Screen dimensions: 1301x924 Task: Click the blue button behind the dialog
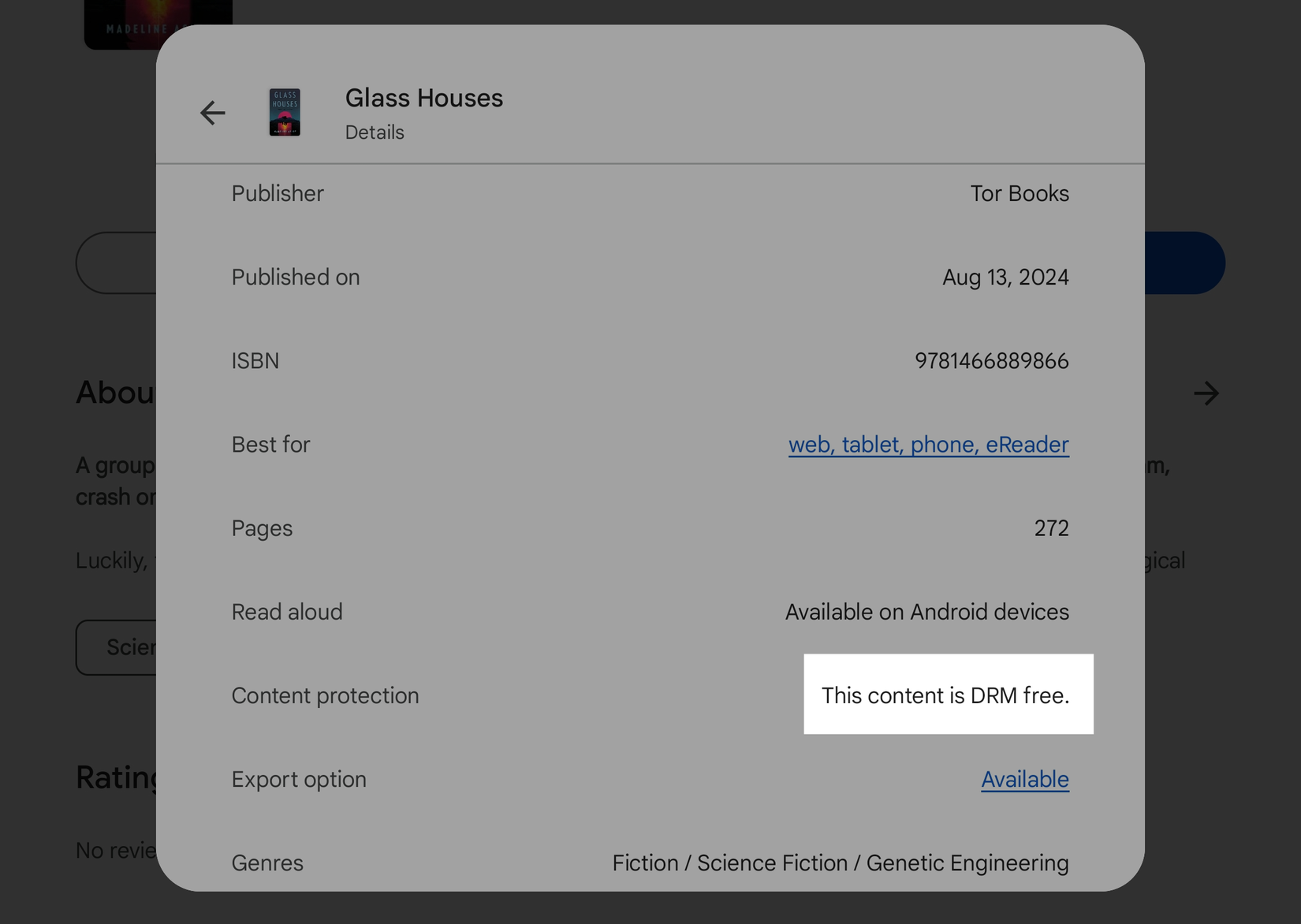pos(1184,263)
